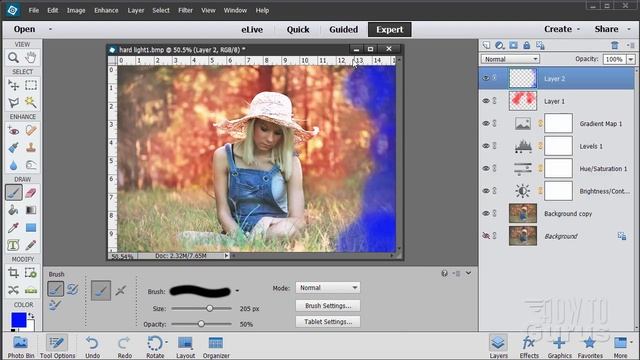Choose Color Replacement brush option
The image size is (640, 360).
click(x=55, y=305)
